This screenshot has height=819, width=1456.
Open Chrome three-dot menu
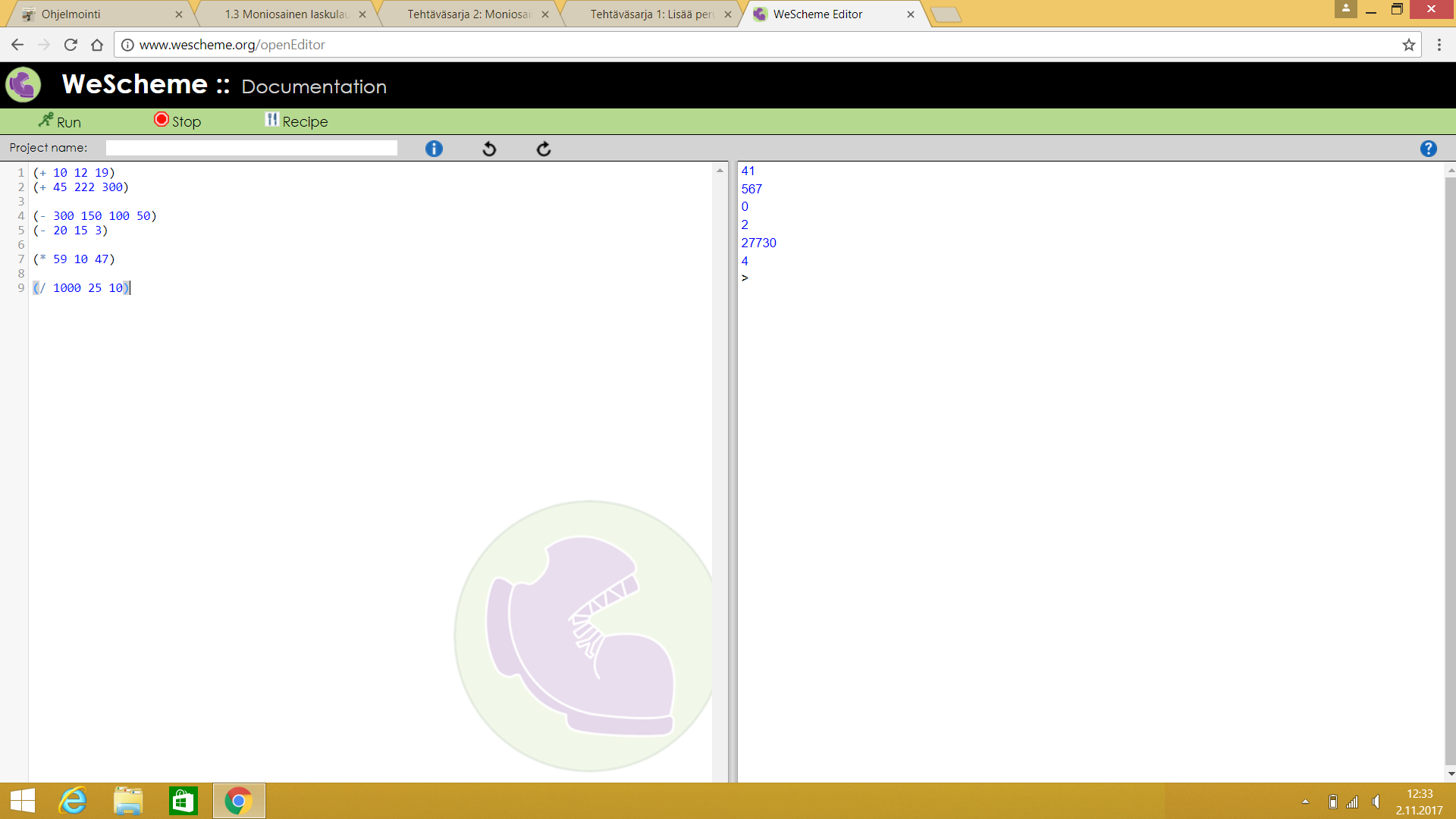1439,45
